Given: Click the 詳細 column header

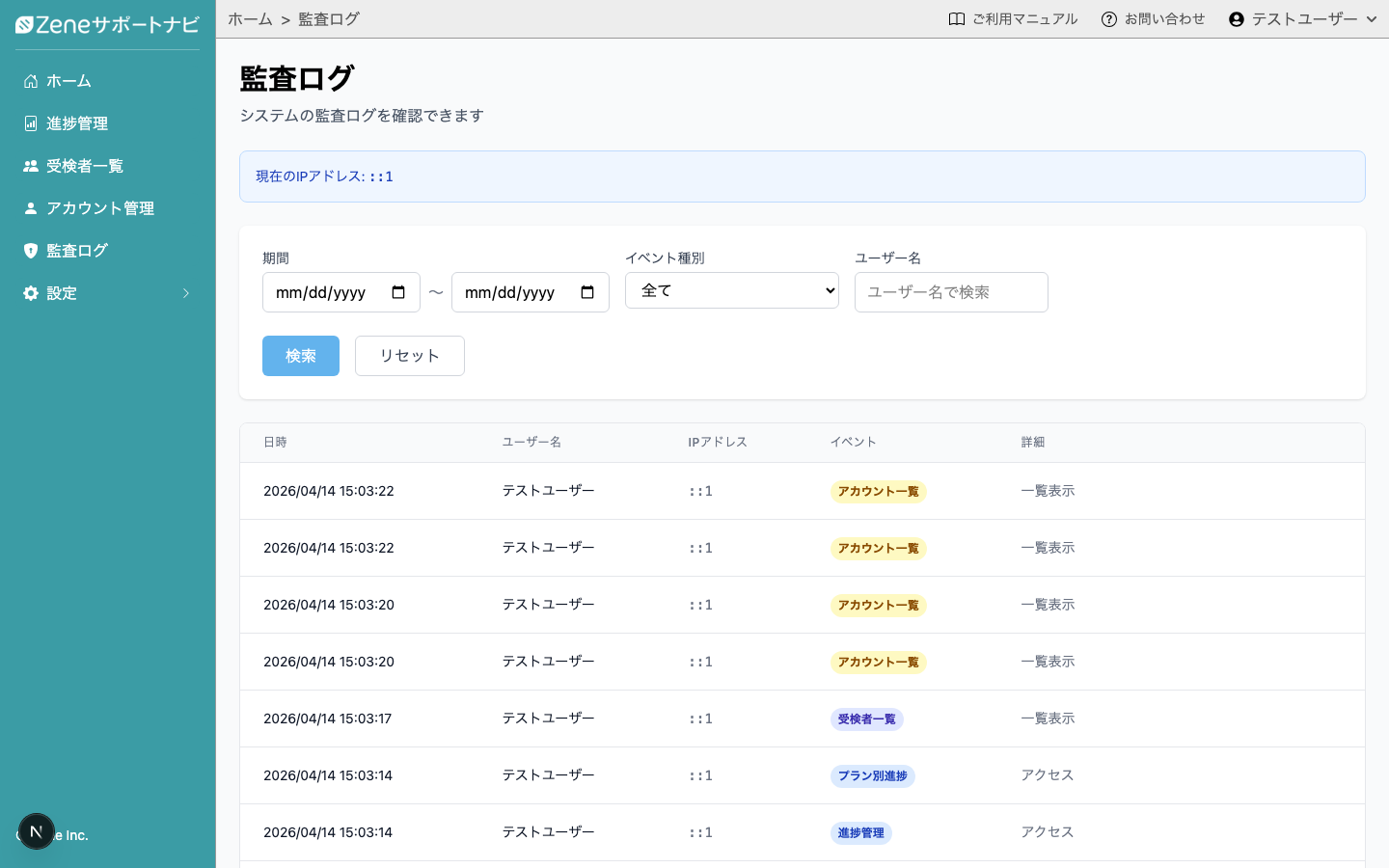Looking at the screenshot, I should (1033, 442).
